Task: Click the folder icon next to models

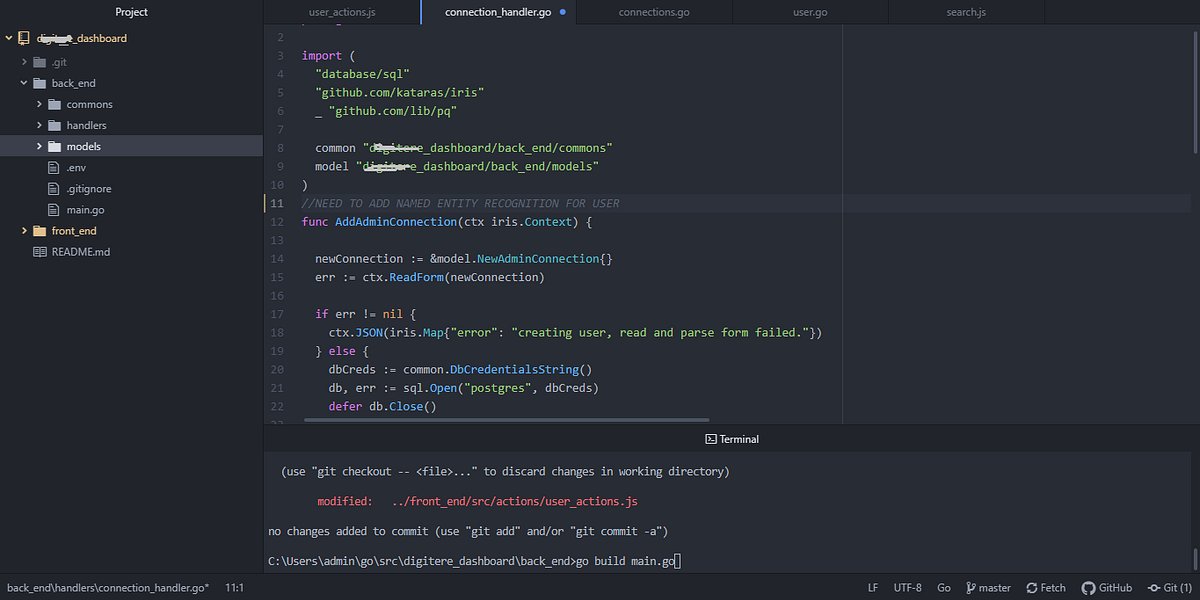Action: click(55, 146)
